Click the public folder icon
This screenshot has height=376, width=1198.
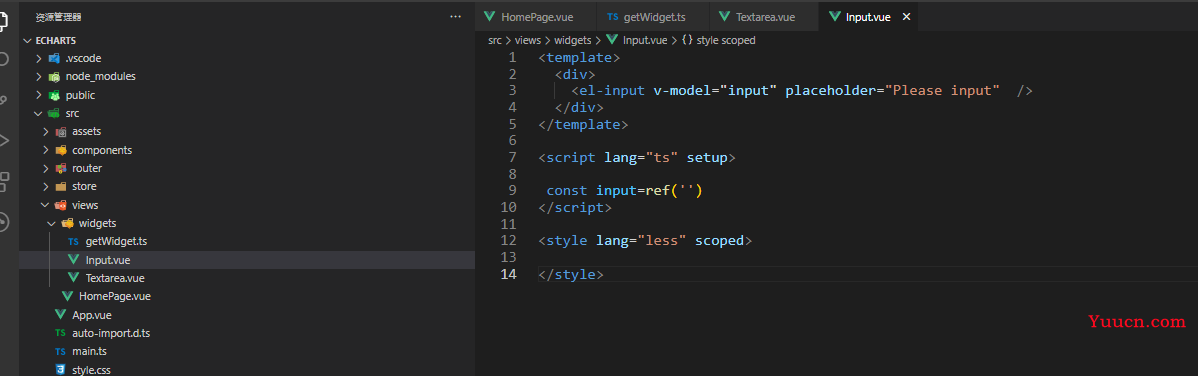(54, 96)
